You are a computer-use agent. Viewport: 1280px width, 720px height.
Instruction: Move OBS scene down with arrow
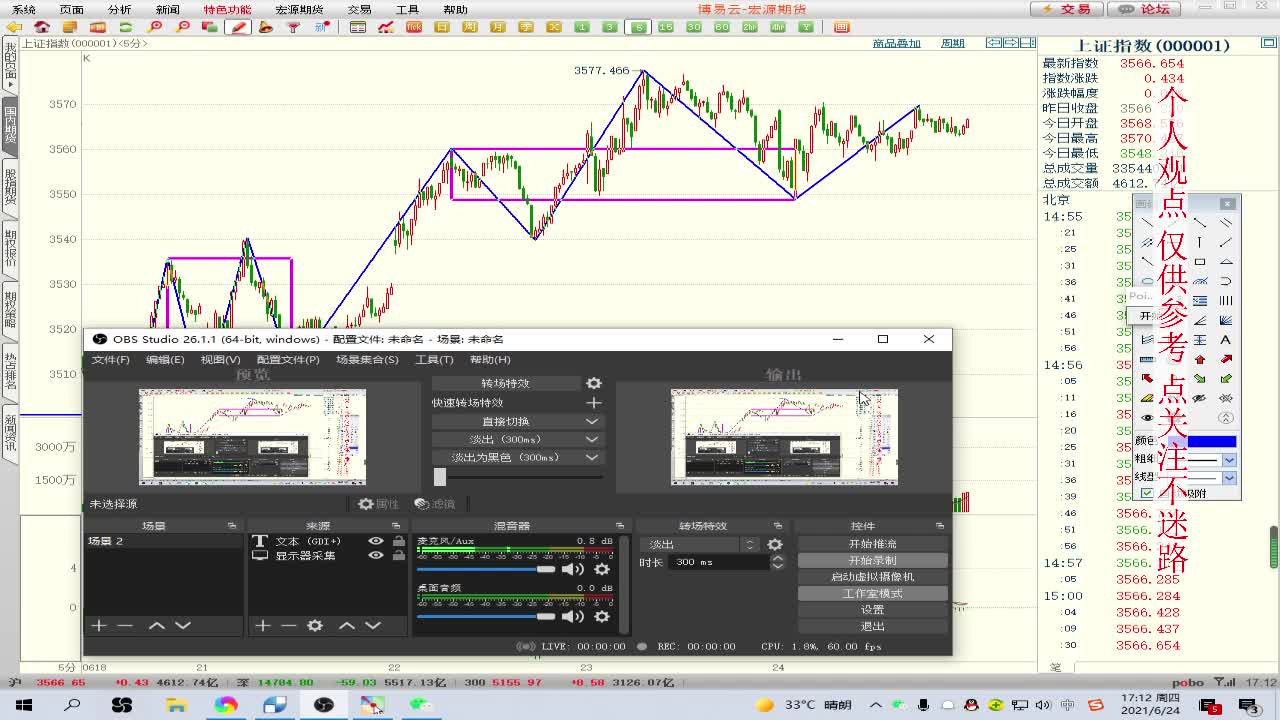[x=183, y=625]
